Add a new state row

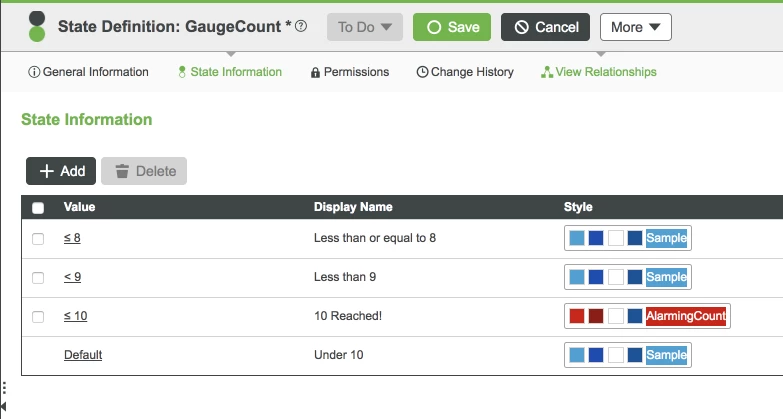[61, 171]
